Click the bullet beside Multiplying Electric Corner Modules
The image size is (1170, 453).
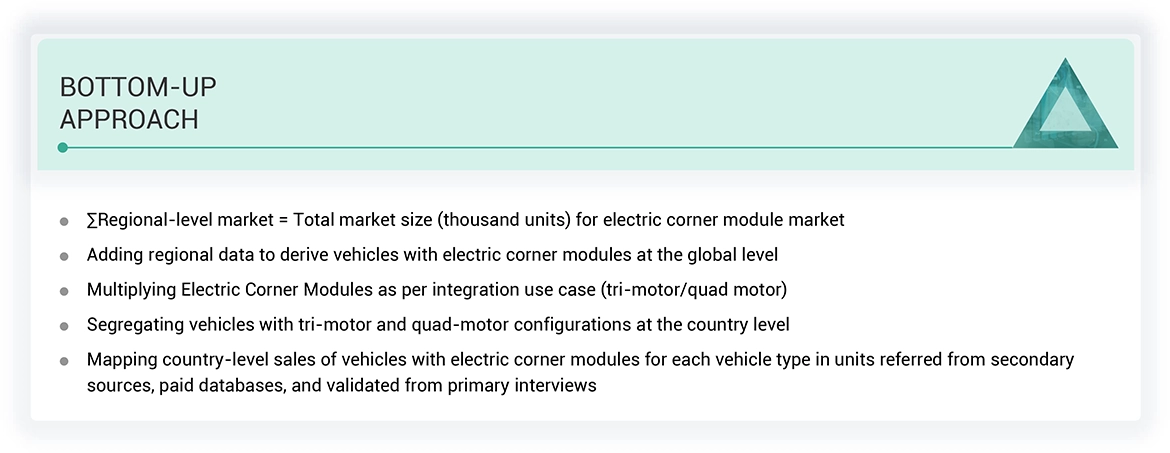tap(65, 291)
